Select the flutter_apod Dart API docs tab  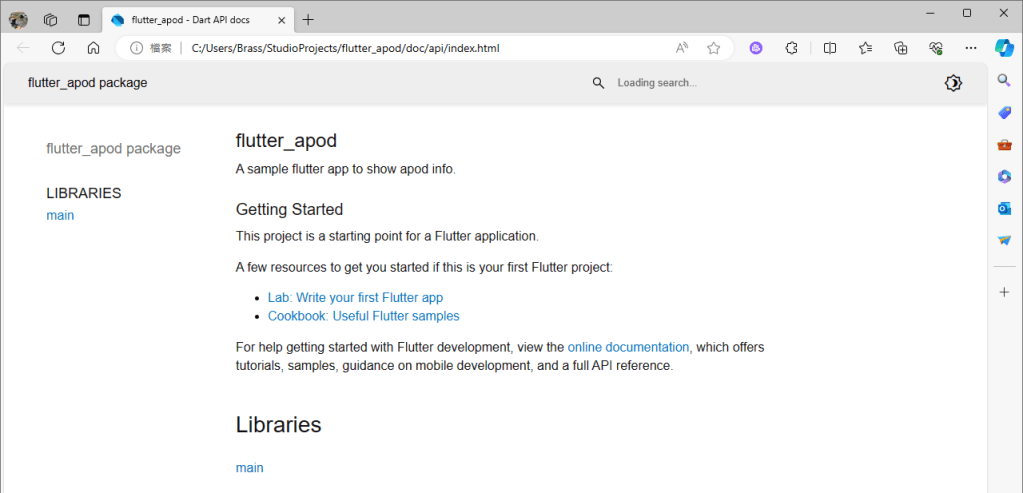pyautogui.click(x=190, y=20)
